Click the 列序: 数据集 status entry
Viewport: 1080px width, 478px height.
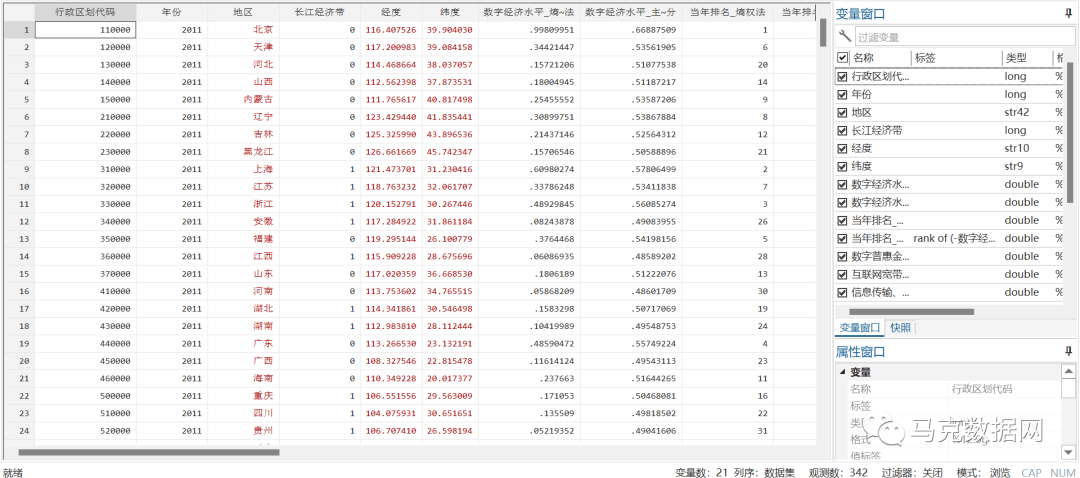pyautogui.click(x=764, y=472)
